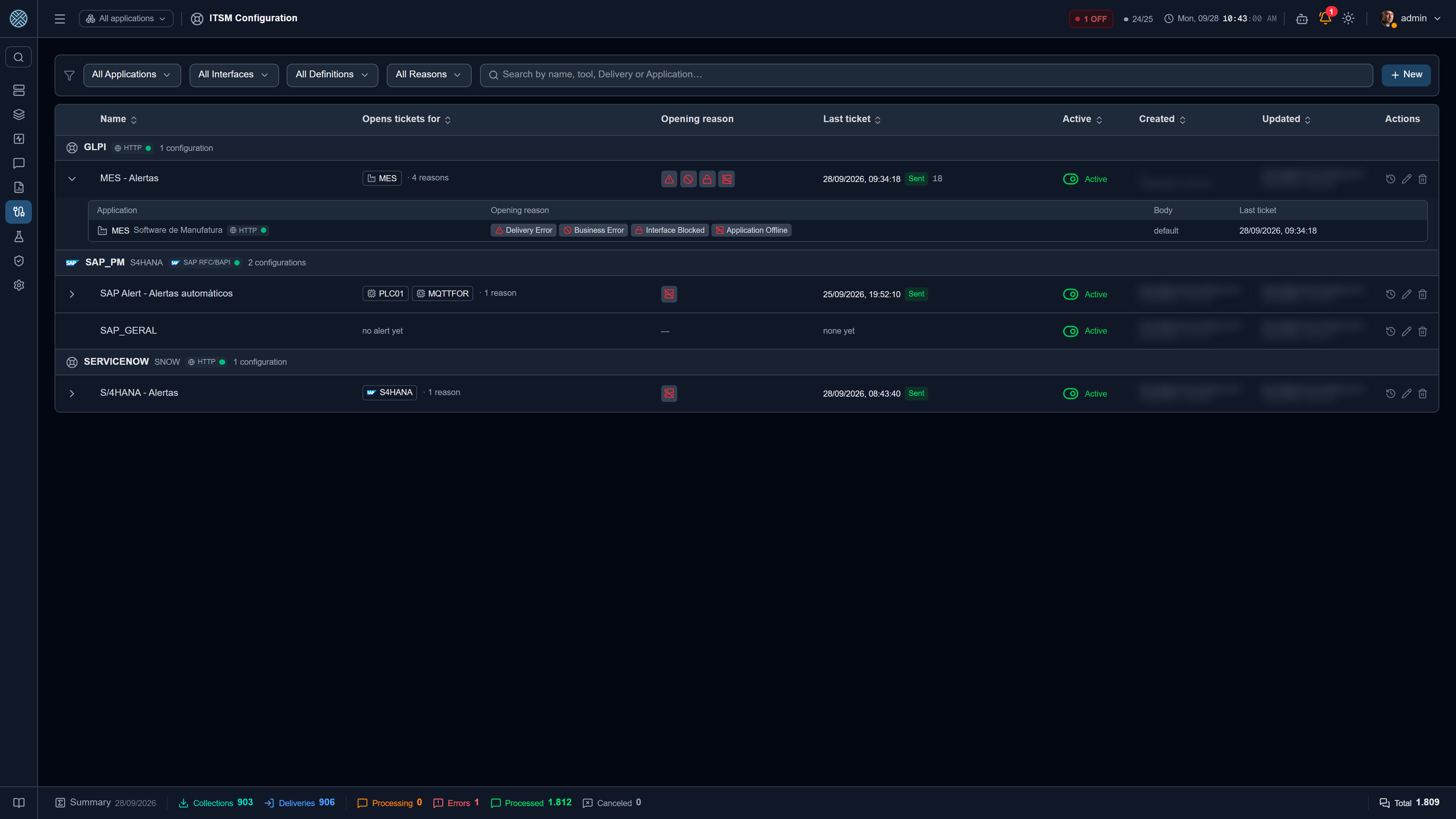Toggle Active switch for MES - Alertas
The image size is (1456, 819).
pyautogui.click(x=1070, y=179)
